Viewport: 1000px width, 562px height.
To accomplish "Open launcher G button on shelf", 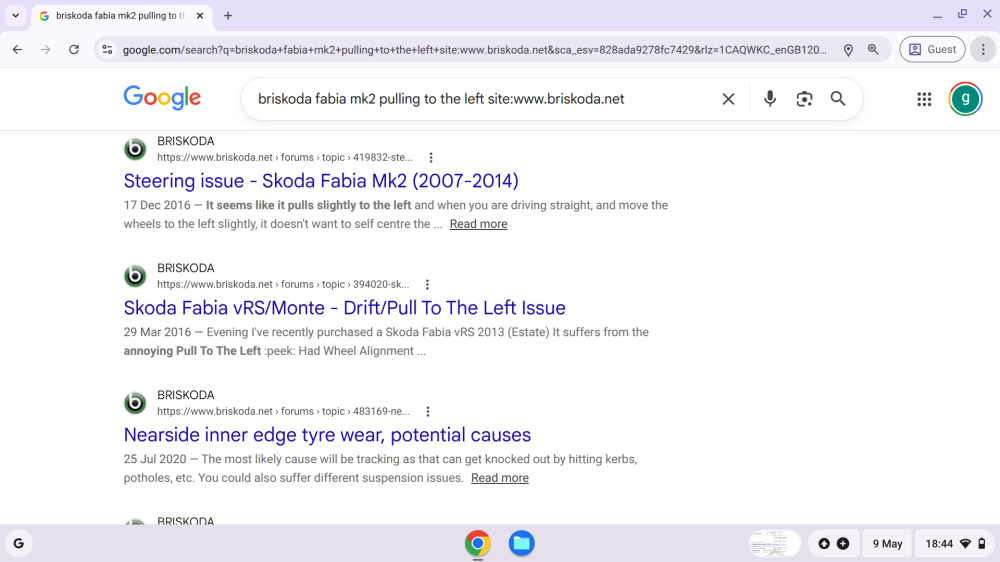I will [18, 544].
